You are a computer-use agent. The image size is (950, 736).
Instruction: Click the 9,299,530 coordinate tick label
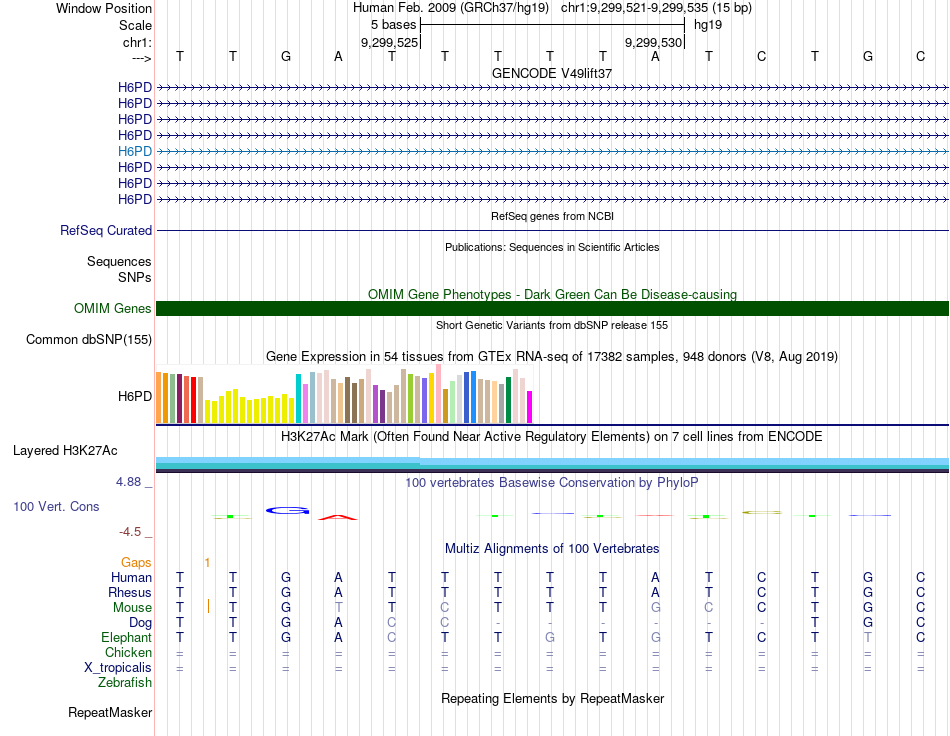tap(653, 42)
